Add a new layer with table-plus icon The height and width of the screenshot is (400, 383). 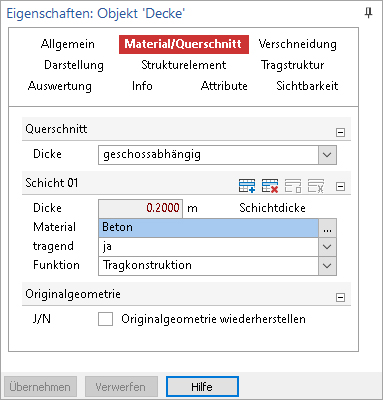click(247, 186)
